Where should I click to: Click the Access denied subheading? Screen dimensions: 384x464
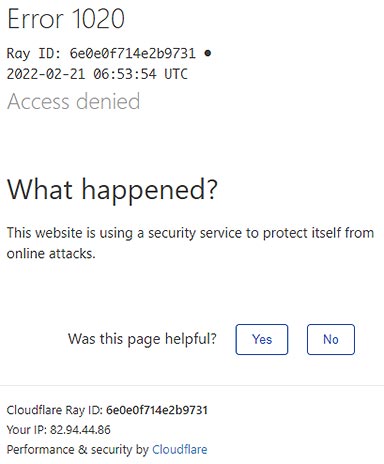pyautogui.click(x=74, y=101)
